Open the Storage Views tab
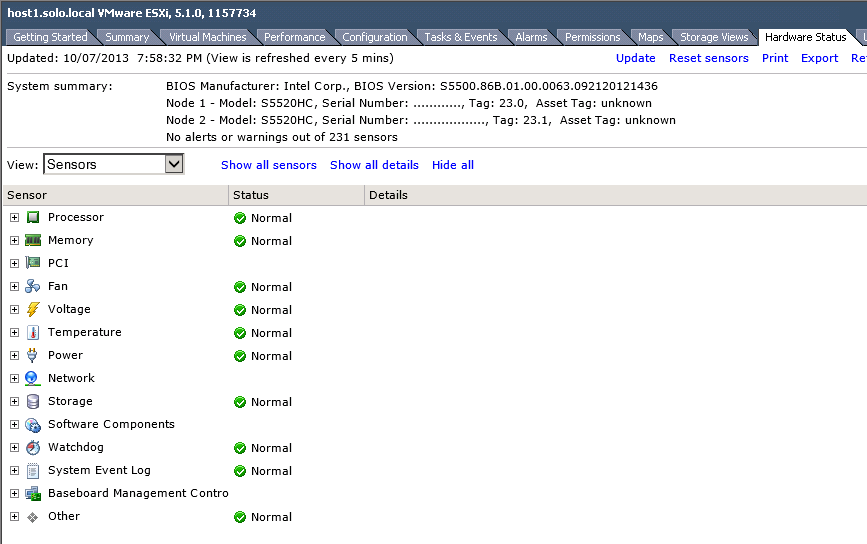This screenshot has width=867, height=544. coord(714,37)
